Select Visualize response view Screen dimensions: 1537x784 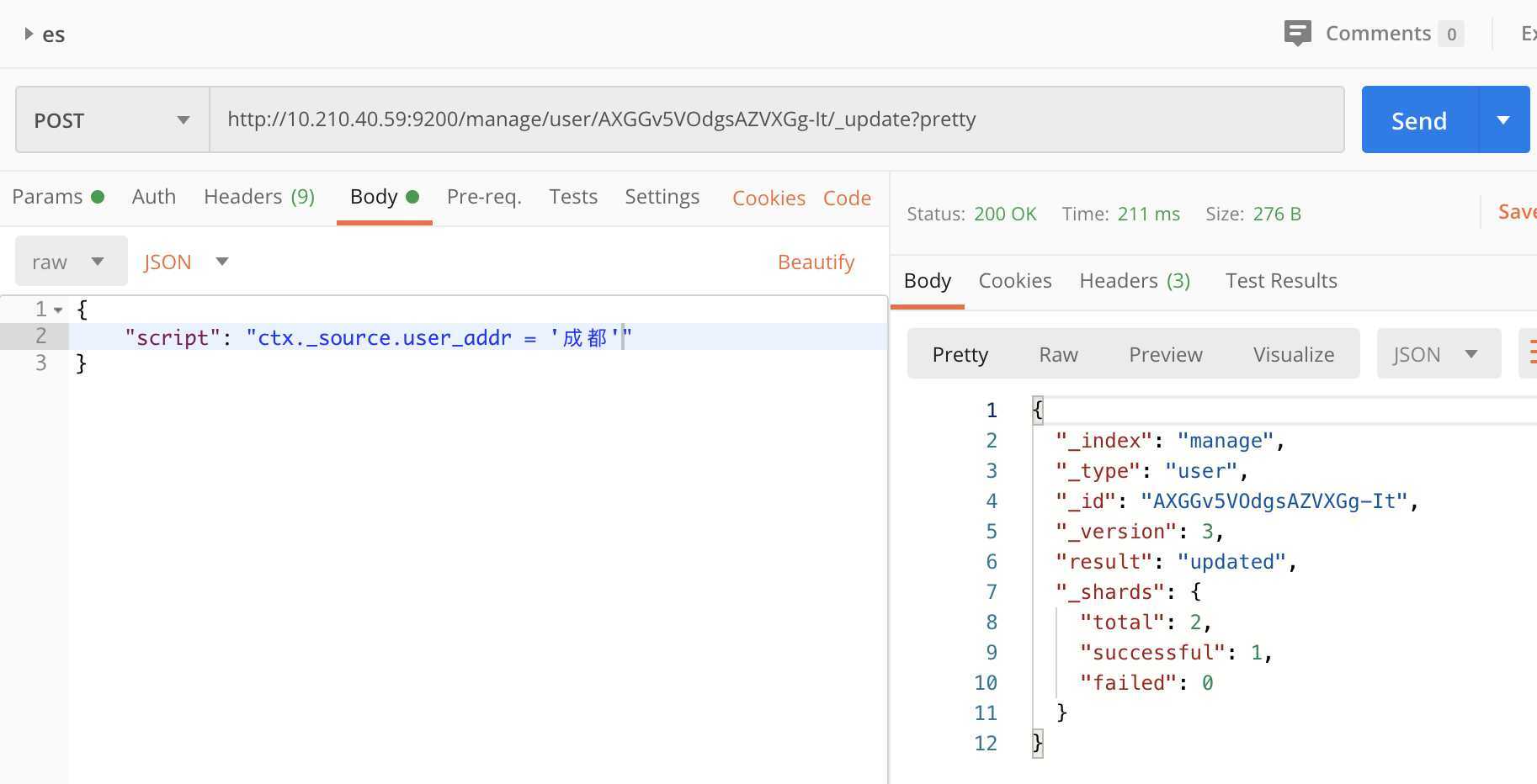tap(1293, 354)
